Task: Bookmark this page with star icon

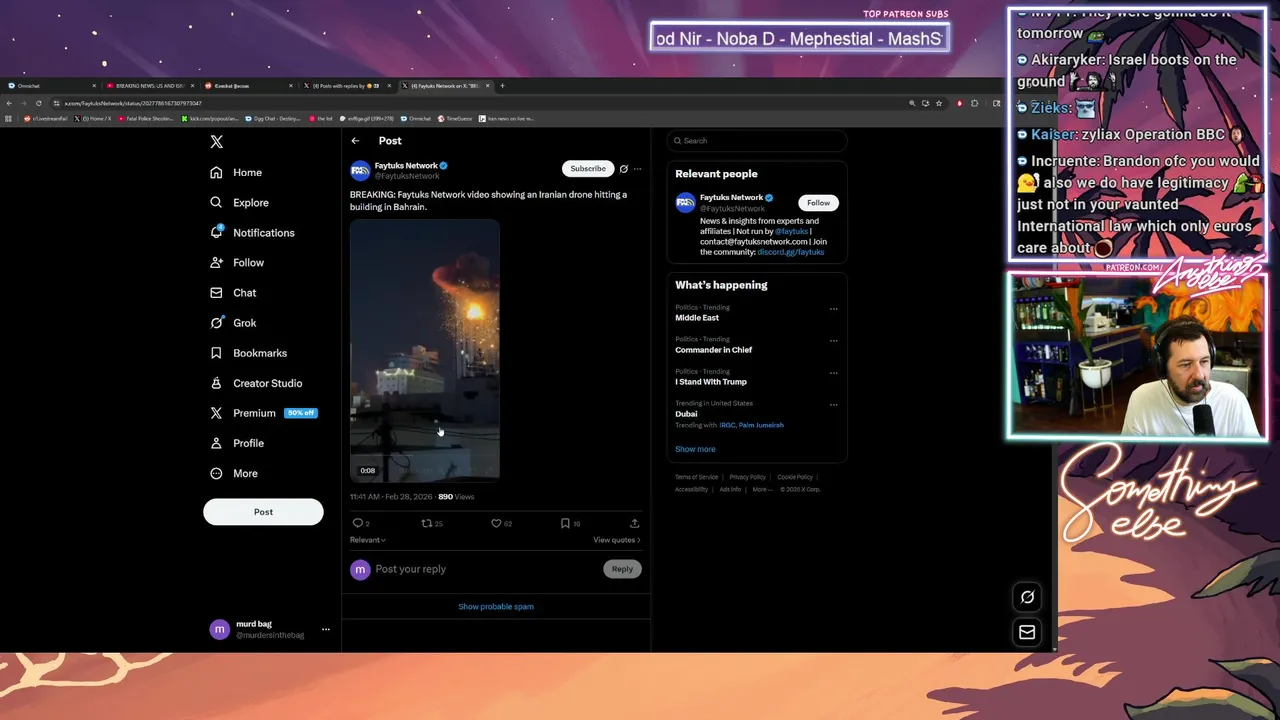Action: (x=939, y=103)
